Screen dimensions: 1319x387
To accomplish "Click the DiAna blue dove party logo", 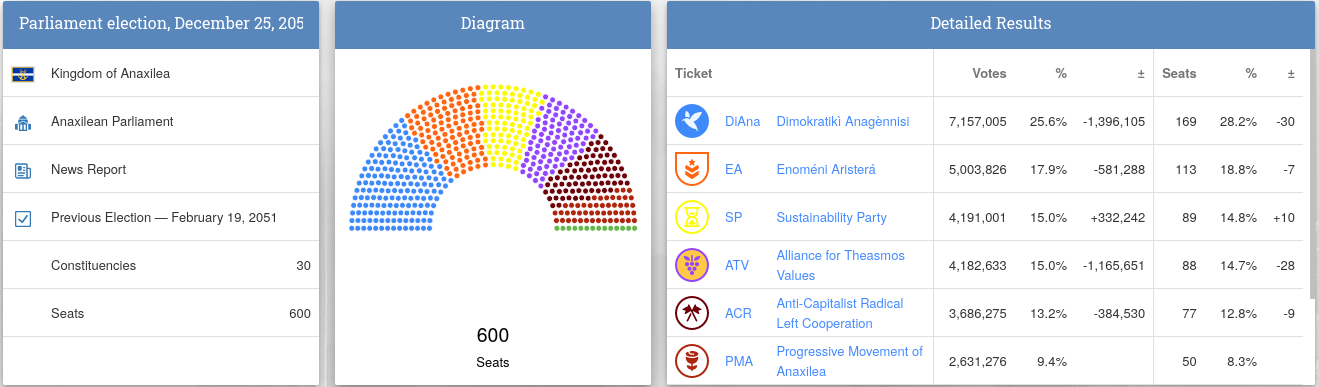I will (x=692, y=121).
